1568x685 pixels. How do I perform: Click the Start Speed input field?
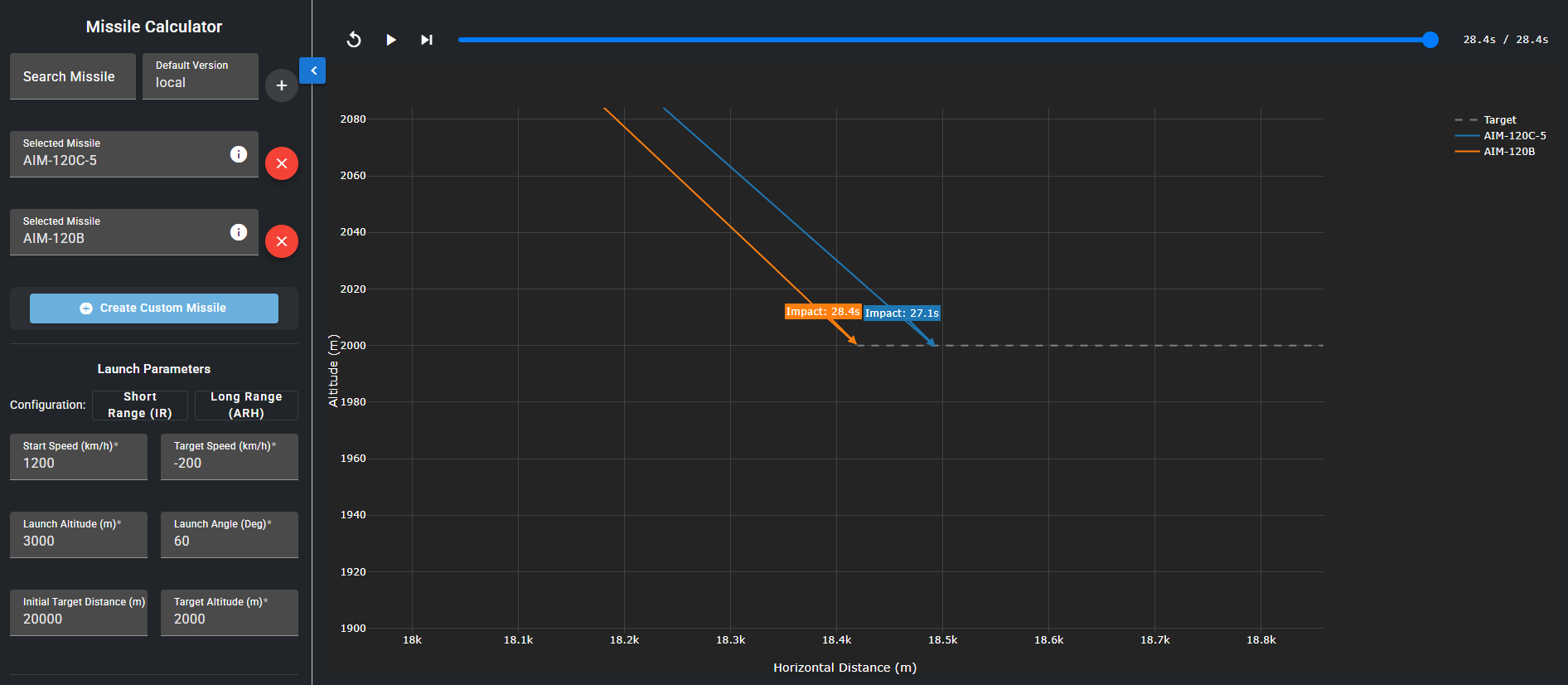[79, 463]
